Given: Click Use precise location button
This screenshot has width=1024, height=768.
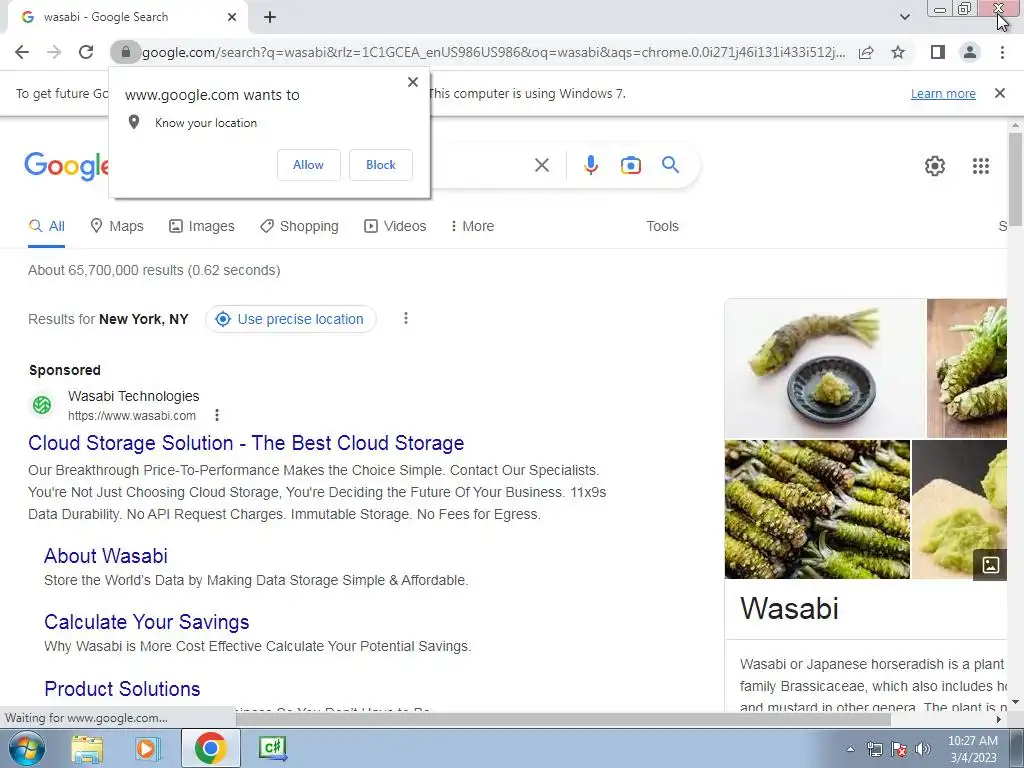Looking at the screenshot, I should click(x=291, y=319).
